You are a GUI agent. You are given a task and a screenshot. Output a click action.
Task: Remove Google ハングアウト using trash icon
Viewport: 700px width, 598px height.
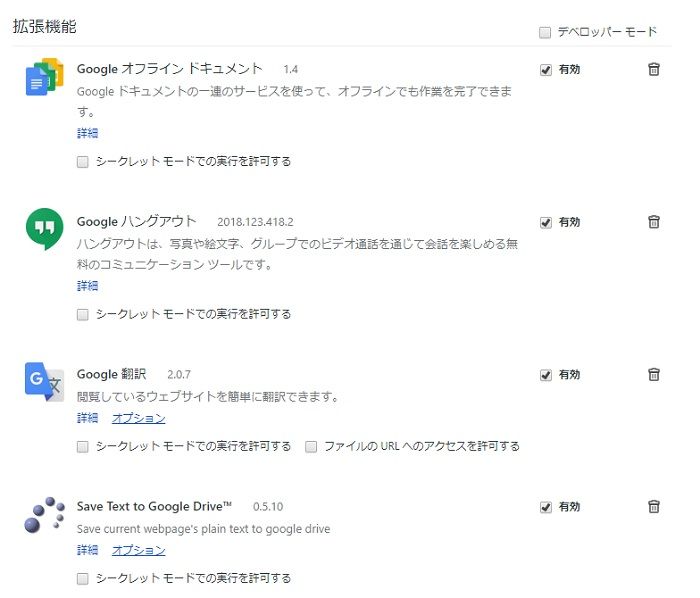coord(654,222)
